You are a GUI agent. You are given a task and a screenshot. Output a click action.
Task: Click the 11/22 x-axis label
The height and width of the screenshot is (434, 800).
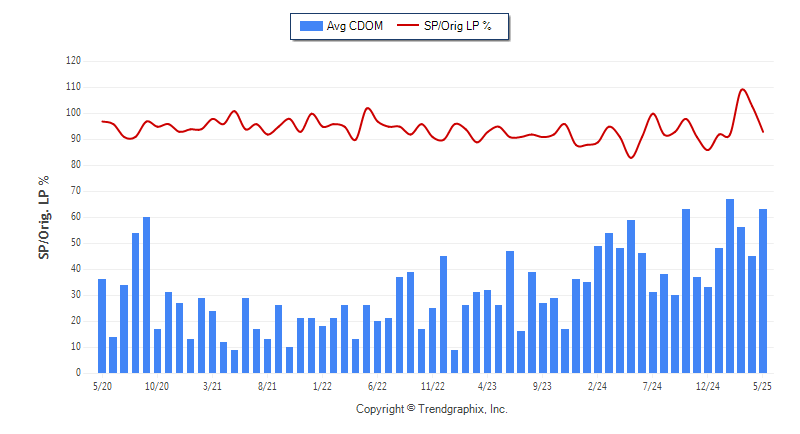[433, 387]
